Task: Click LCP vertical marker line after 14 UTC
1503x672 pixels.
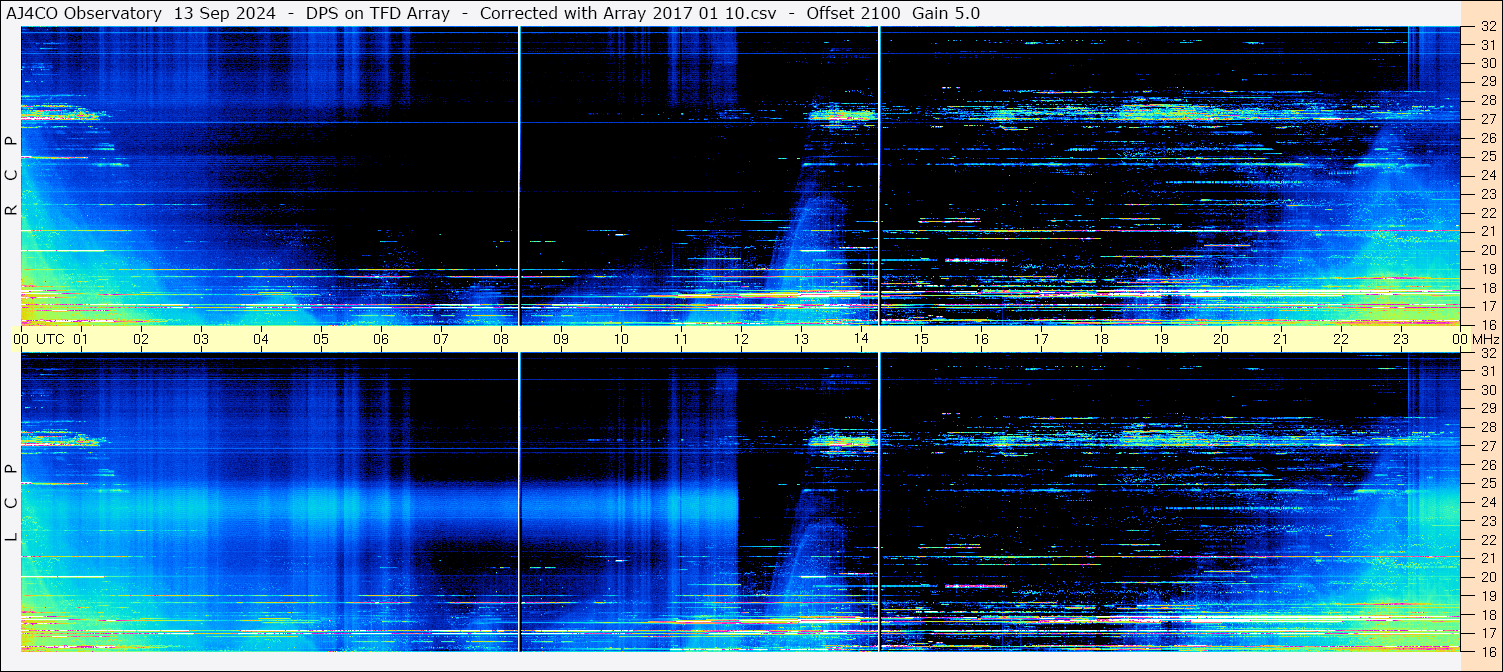Action: coord(879,502)
